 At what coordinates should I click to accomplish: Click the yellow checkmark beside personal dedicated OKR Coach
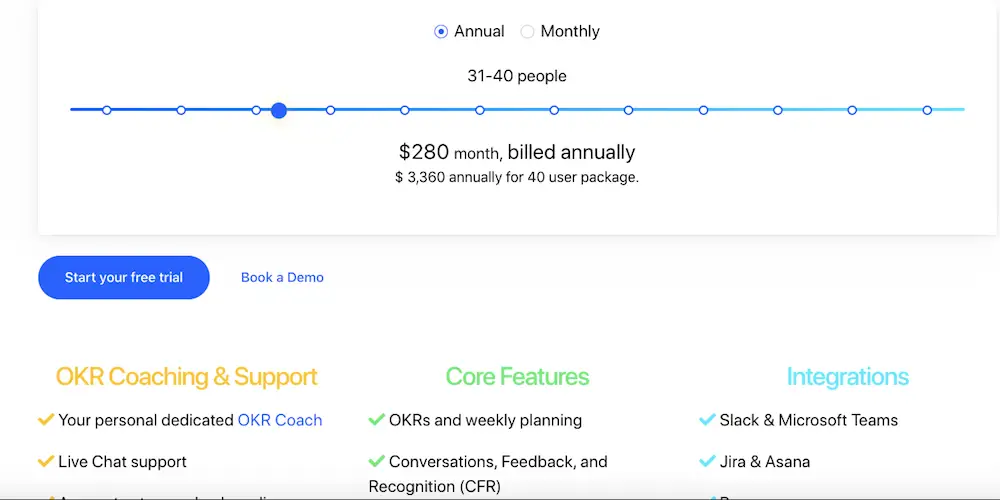point(45,420)
